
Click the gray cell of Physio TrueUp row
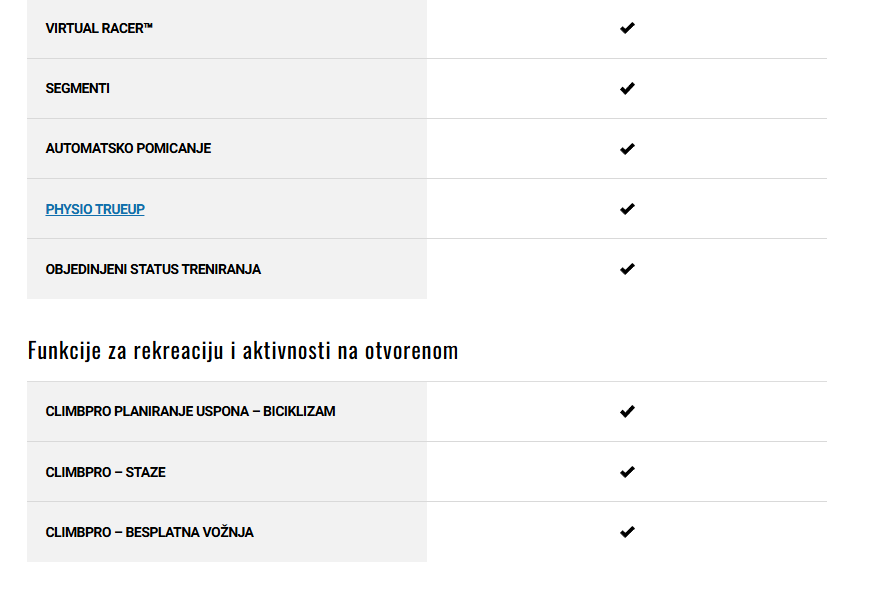click(x=227, y=209)
